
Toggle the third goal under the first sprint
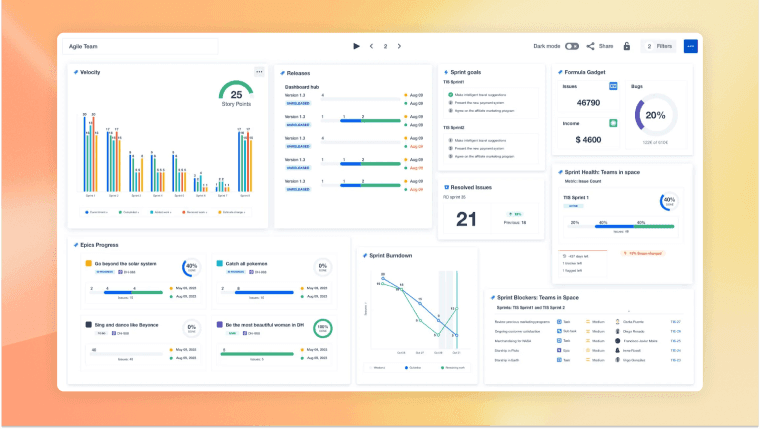pos(450,111)
